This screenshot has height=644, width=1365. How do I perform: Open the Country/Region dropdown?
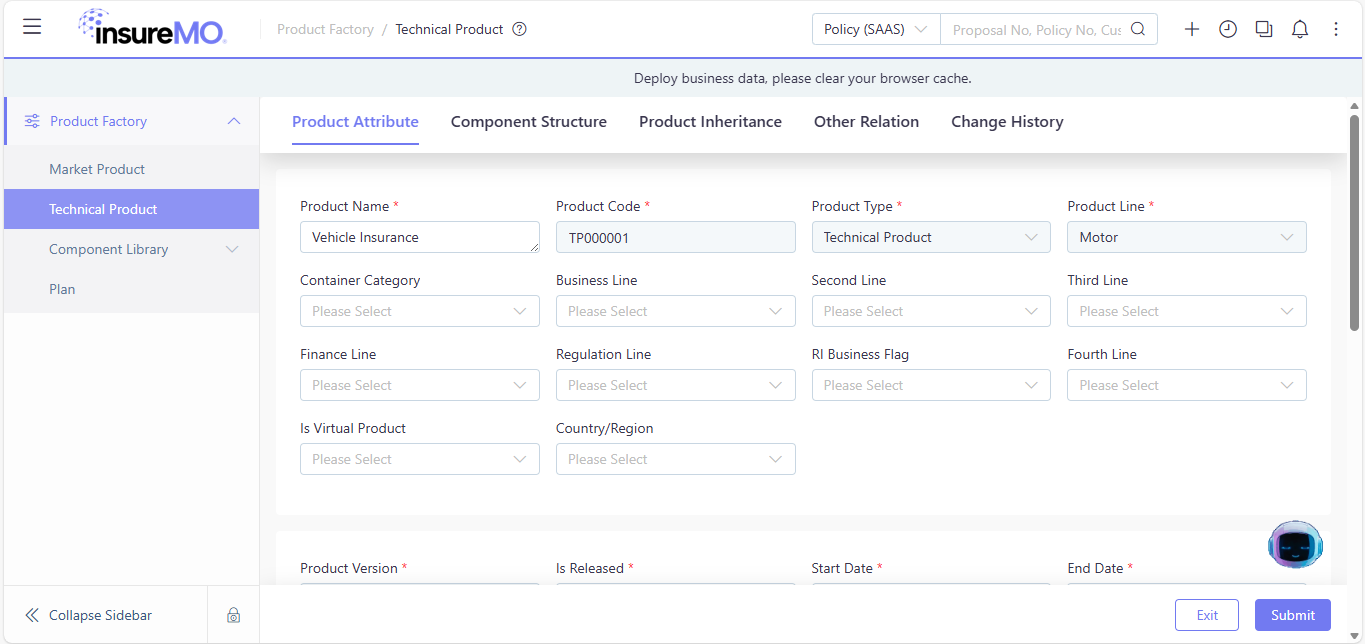676,459
